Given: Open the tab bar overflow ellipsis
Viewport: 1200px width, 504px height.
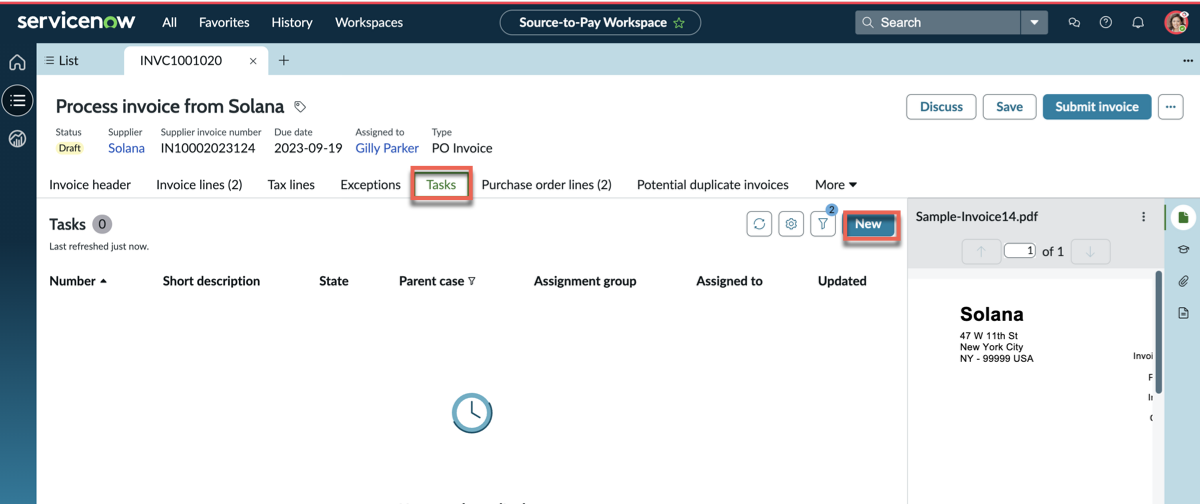Looking at the screenshot, I should 1188,61.
